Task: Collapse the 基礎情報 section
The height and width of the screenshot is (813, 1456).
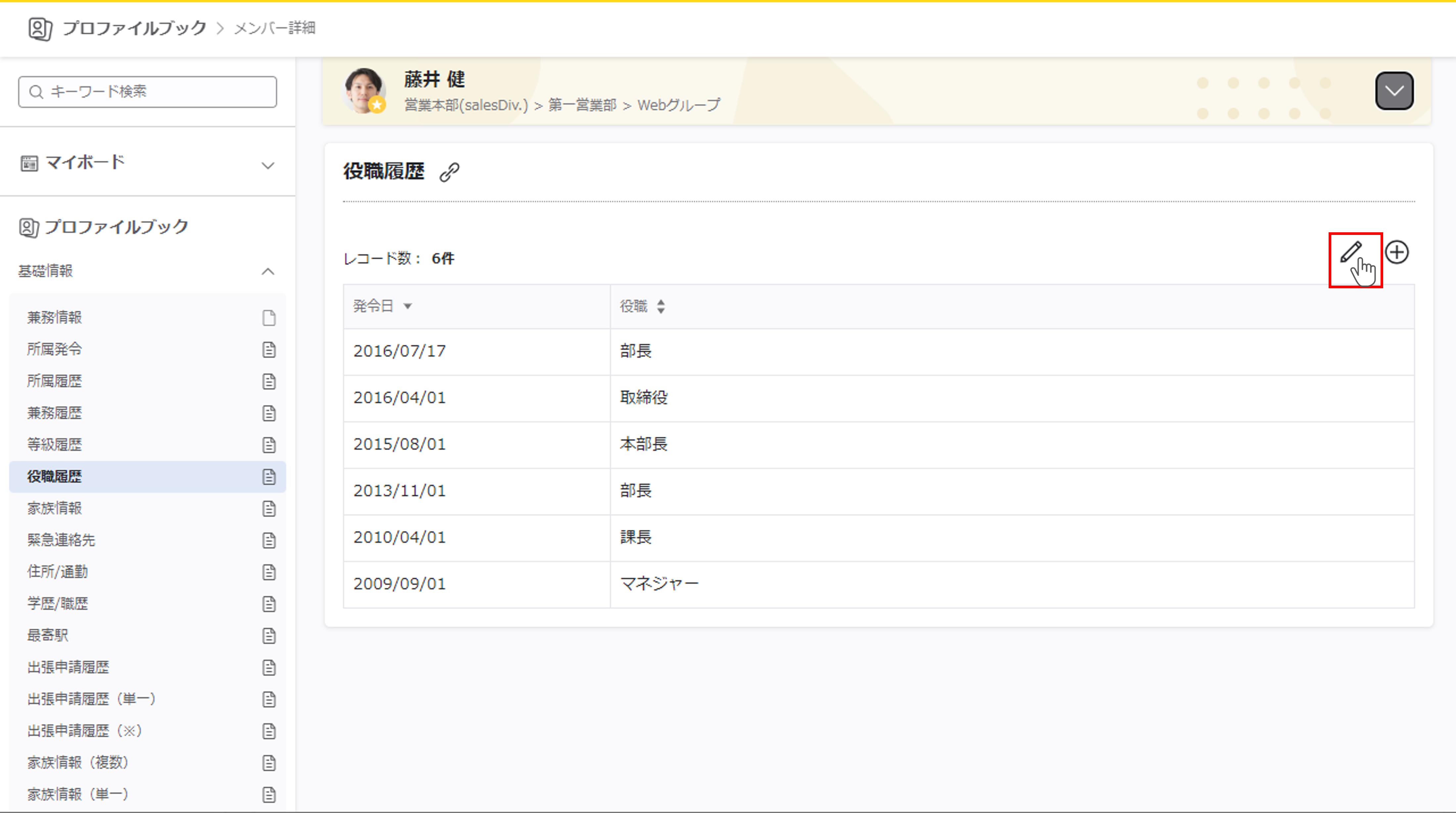Action: [x=268, y=271]
